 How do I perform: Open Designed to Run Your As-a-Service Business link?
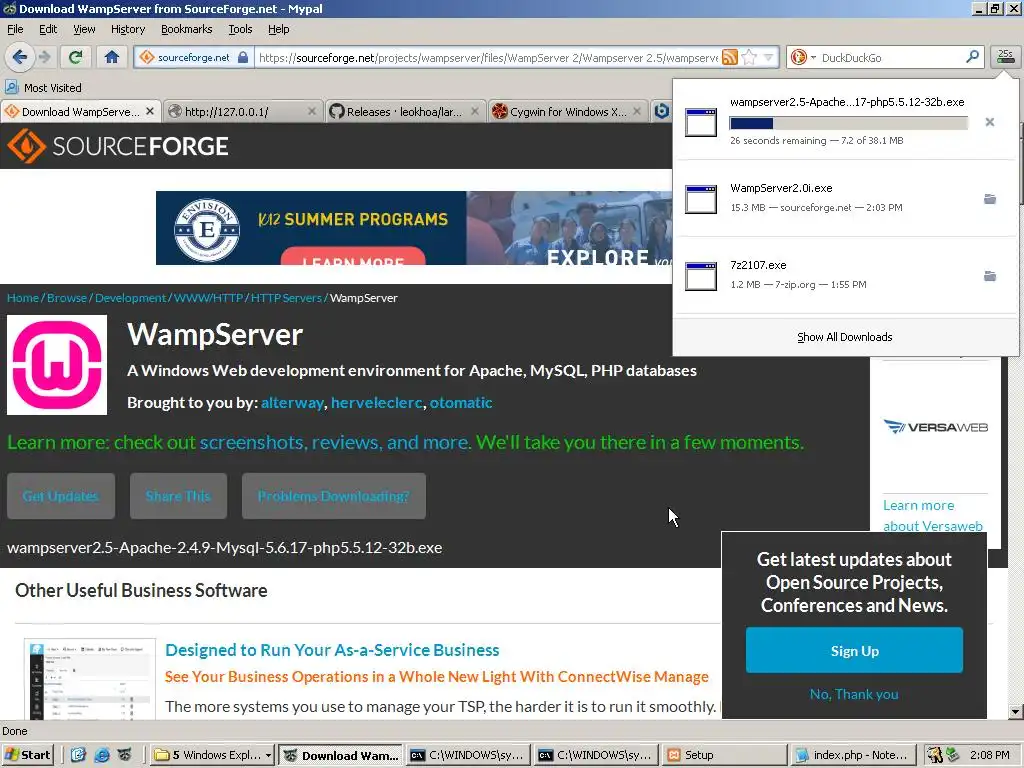click(332, 650)
